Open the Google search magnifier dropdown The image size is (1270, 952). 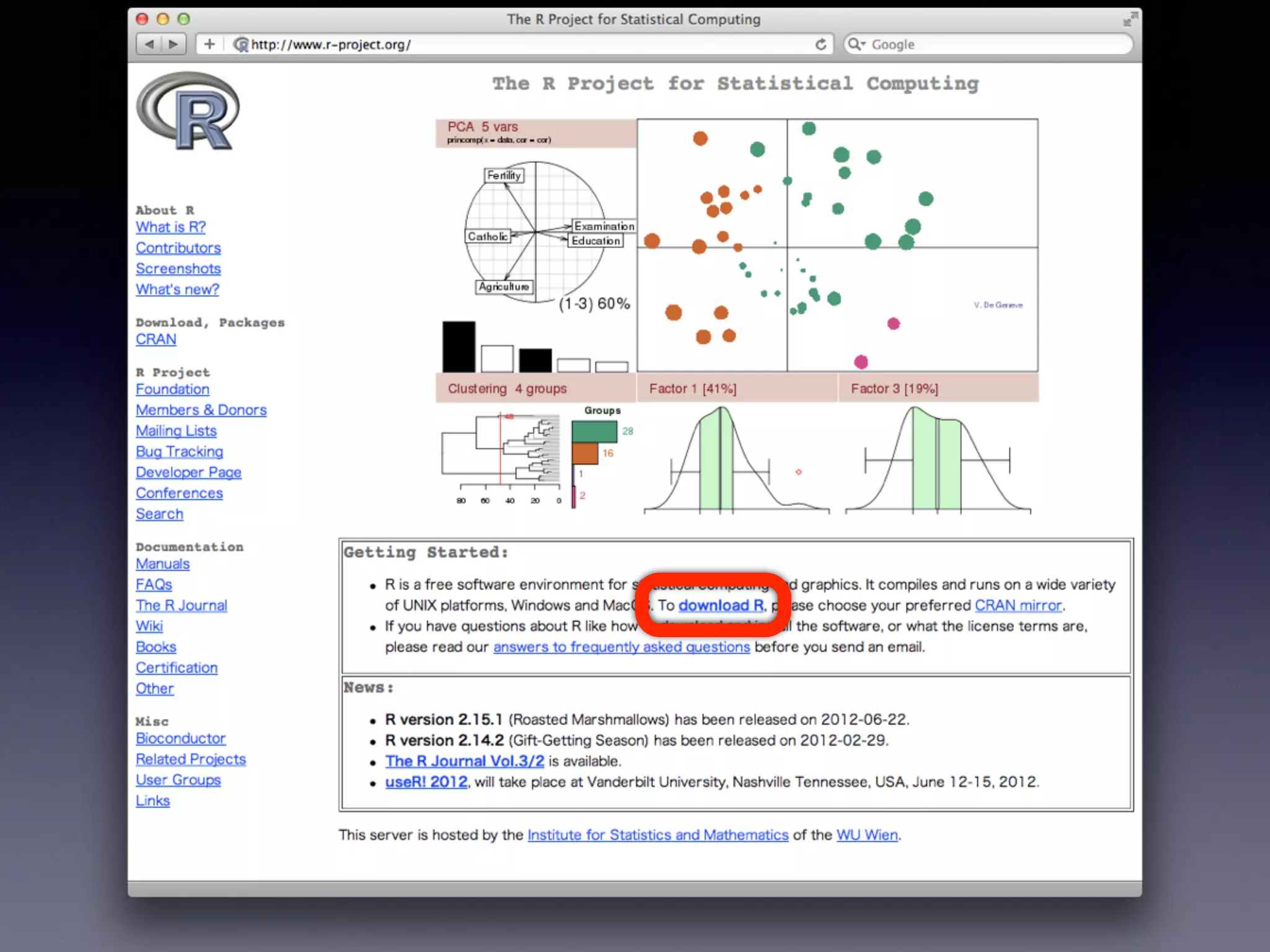tap(857, 44)
